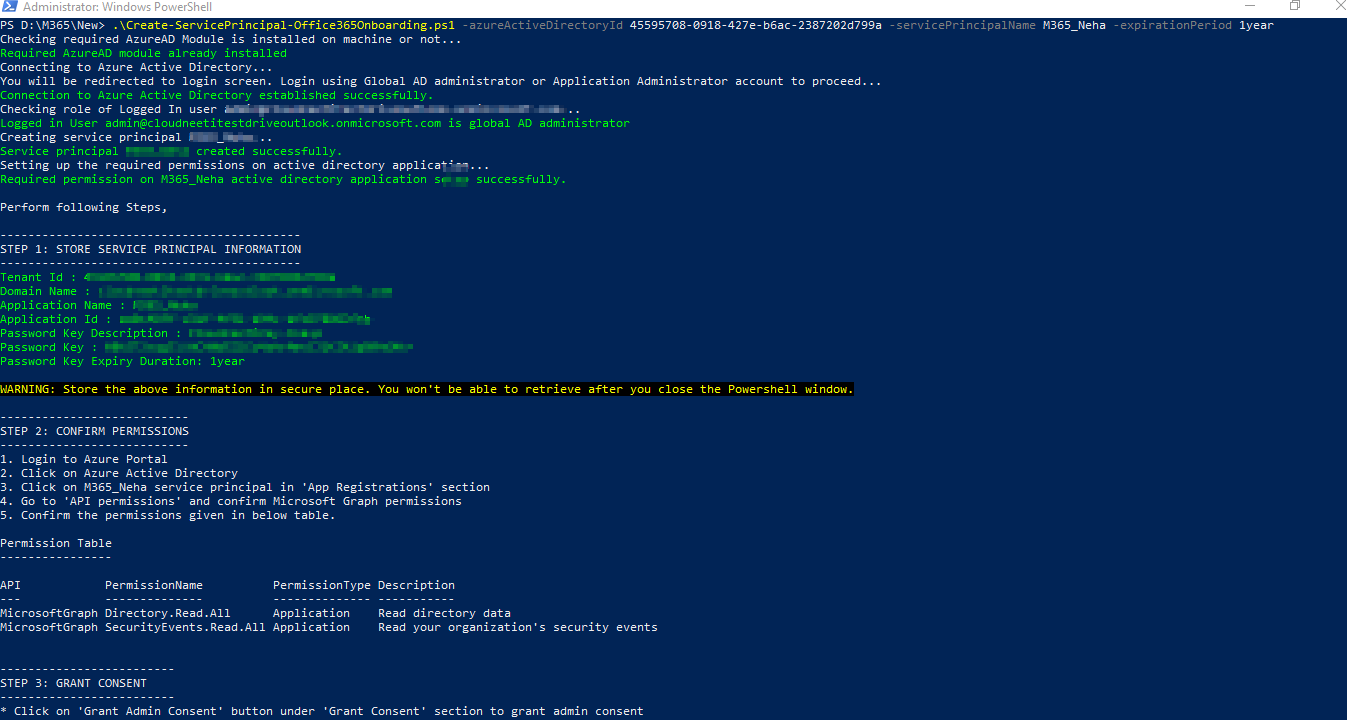This screenshot has height=720, width=1347.
Task: Click the 'Tenant Id :' label
Action: coord(38,277)
